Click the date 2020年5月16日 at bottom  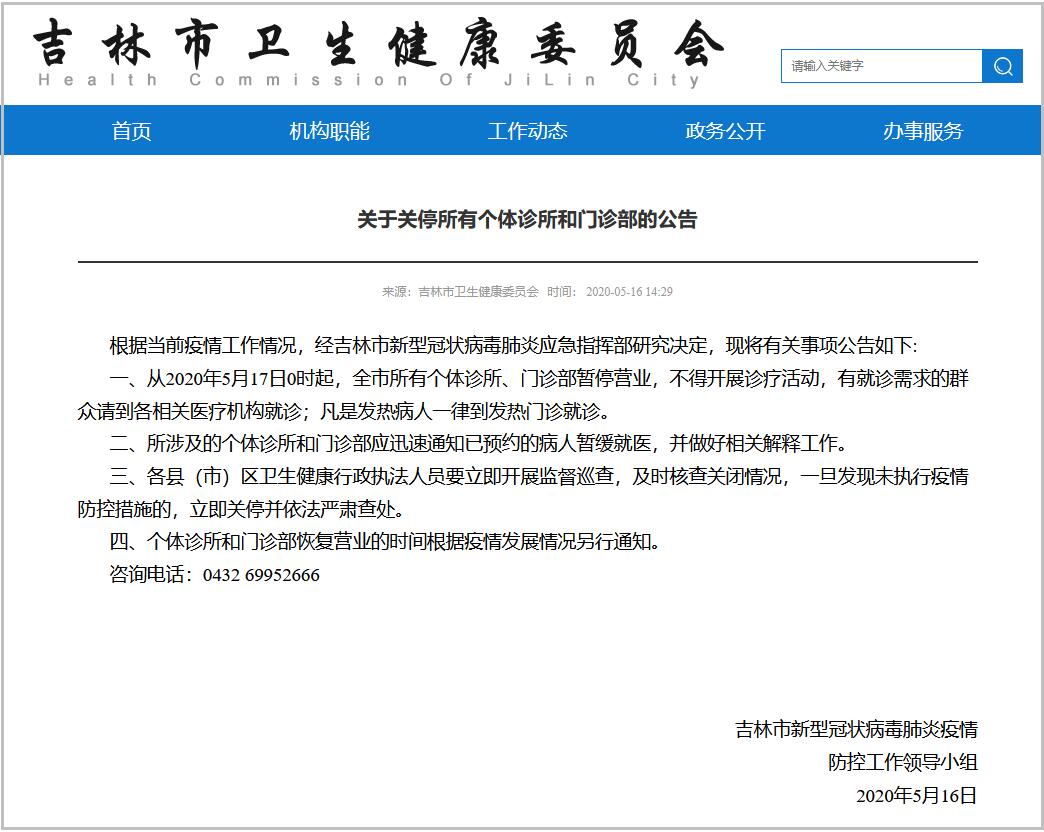point(916,797)
